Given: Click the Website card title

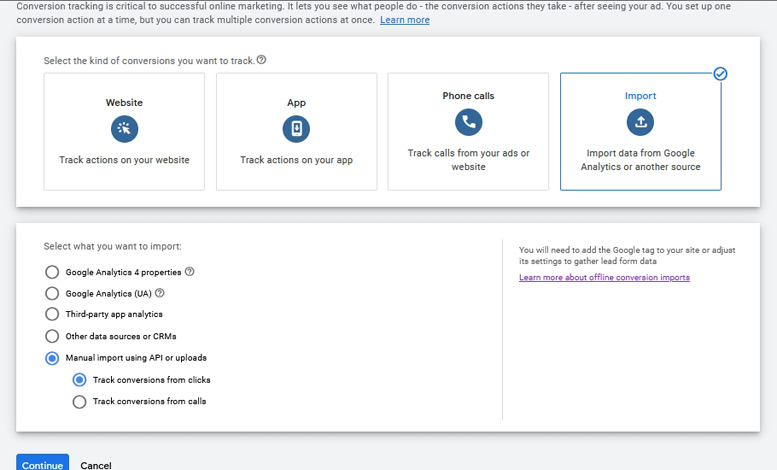Looking at the screenshot, I should (x=124, y=103).
